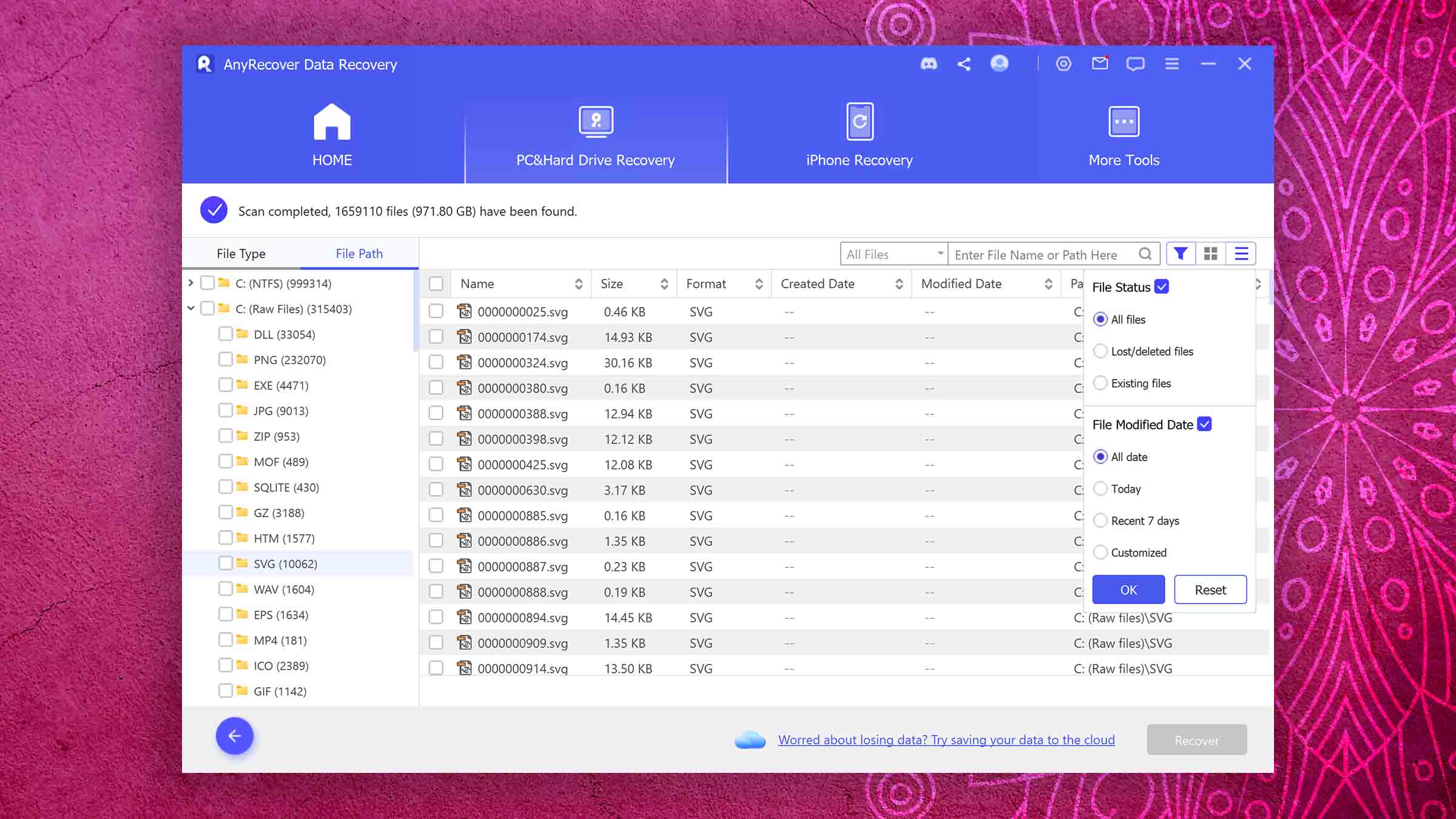Toggle the File Status checkbox
The width and height of the screenshot is (1456, 819).
tap(1162, 286)
